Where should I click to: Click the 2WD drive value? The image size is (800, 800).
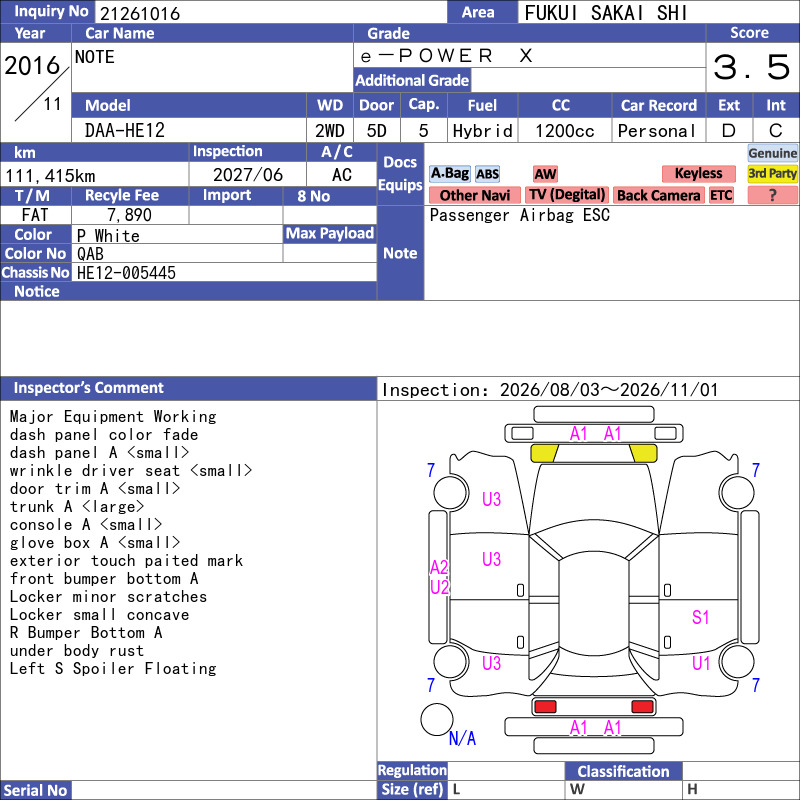click(x=330, y=131)
